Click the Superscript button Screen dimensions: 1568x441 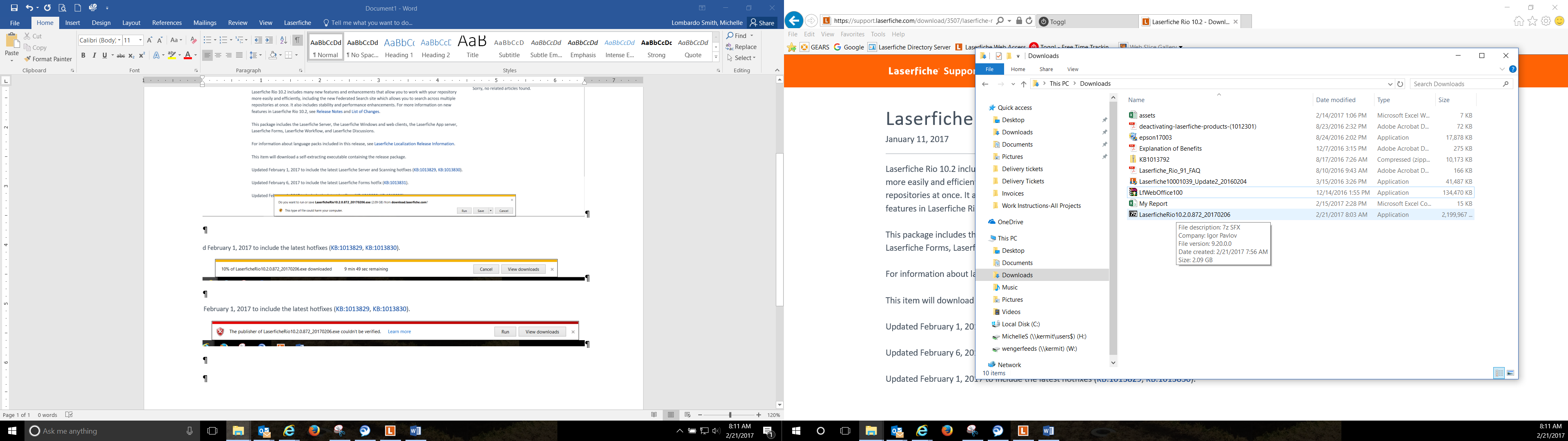pos(142,56)
